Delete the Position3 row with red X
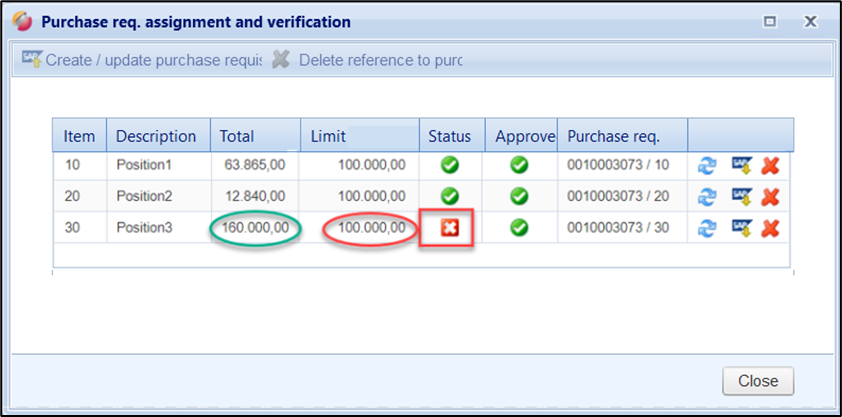 click(770, 228)
